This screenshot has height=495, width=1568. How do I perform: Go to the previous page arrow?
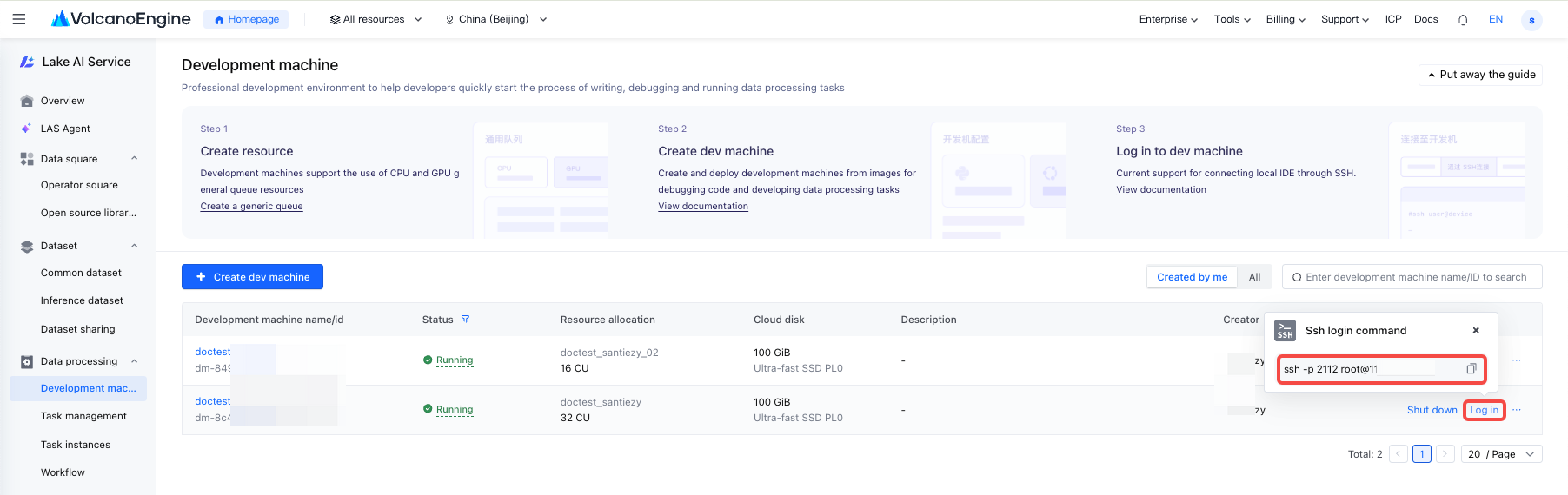(x=1399, y=454)
